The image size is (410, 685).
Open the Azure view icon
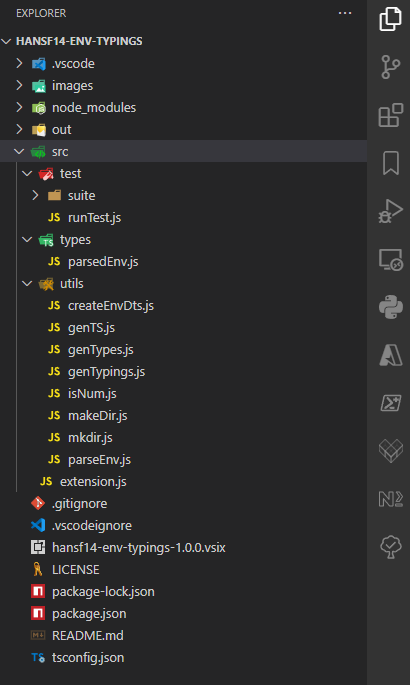click(x=390, y=355)
